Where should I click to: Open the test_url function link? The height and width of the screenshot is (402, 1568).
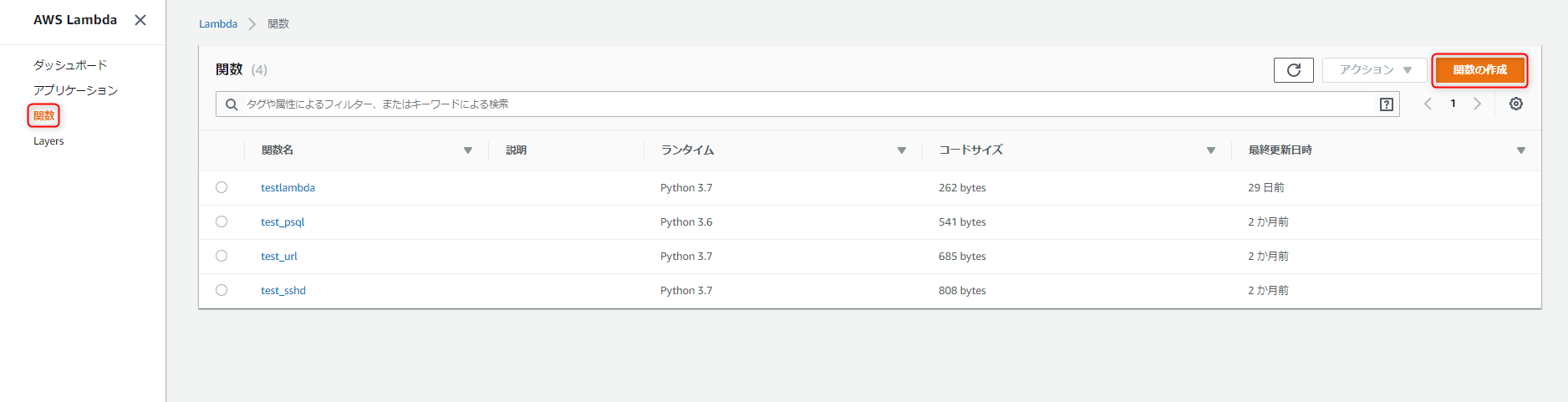(279, 257)
